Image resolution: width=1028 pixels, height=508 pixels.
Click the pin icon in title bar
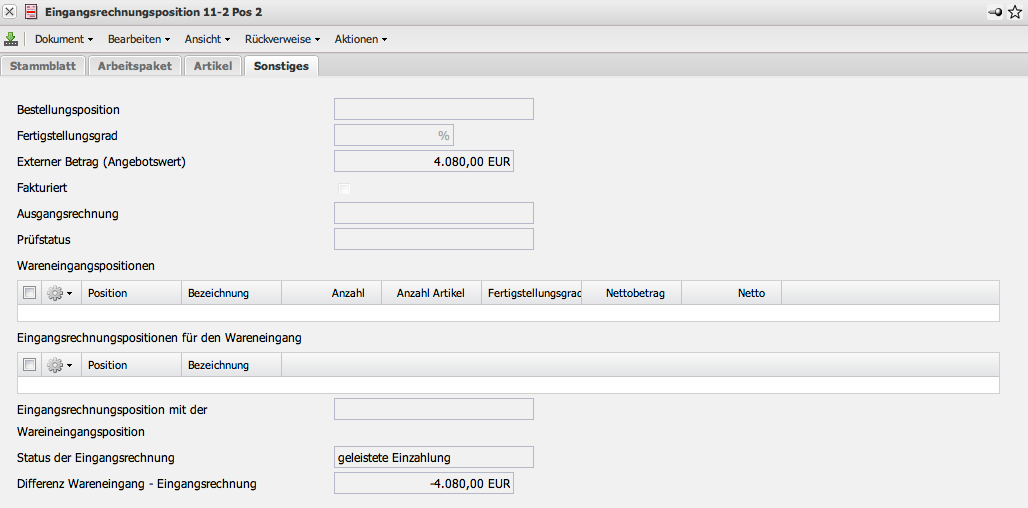(995, 12)
